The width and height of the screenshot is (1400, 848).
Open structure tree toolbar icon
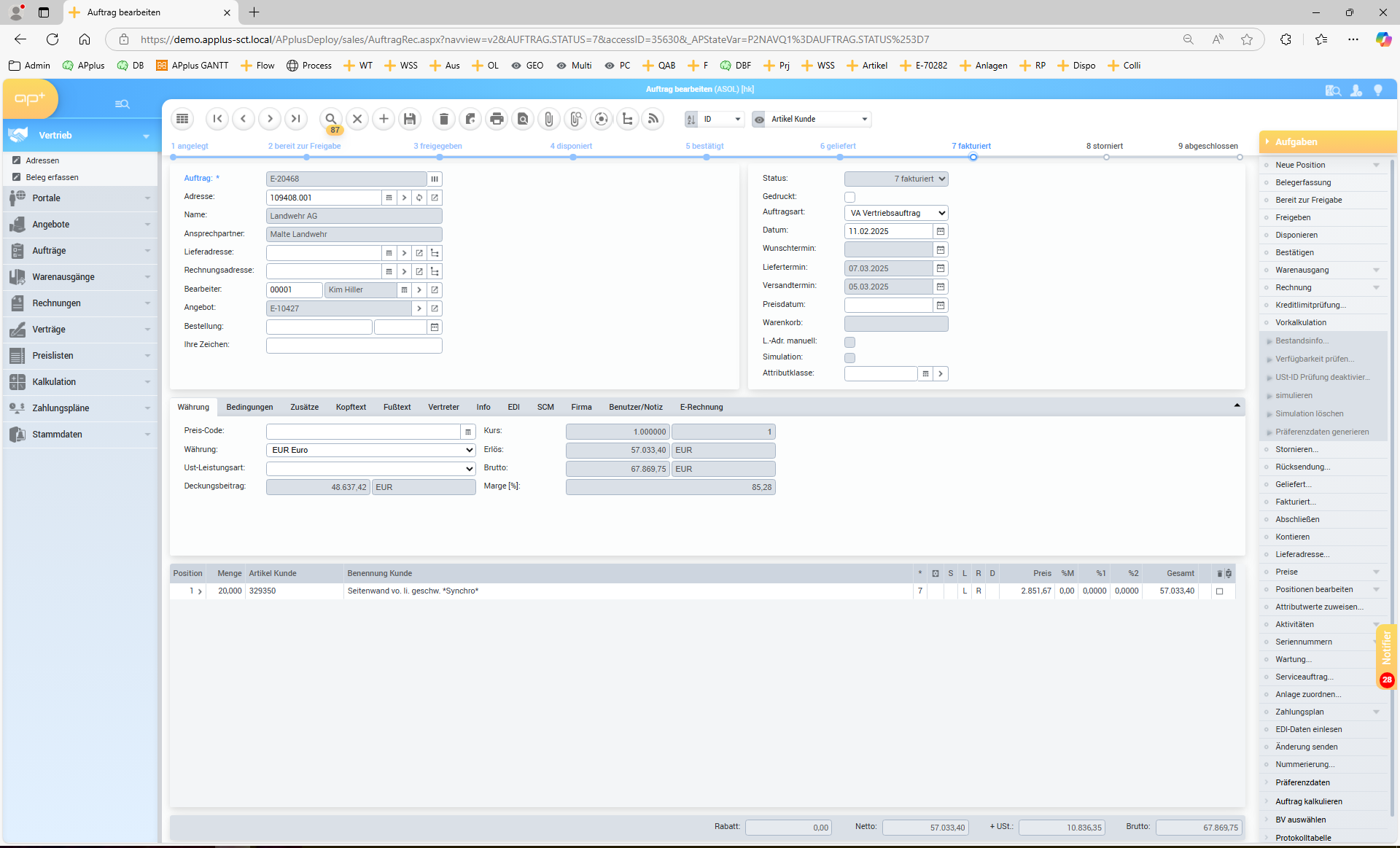pos(627,119)
